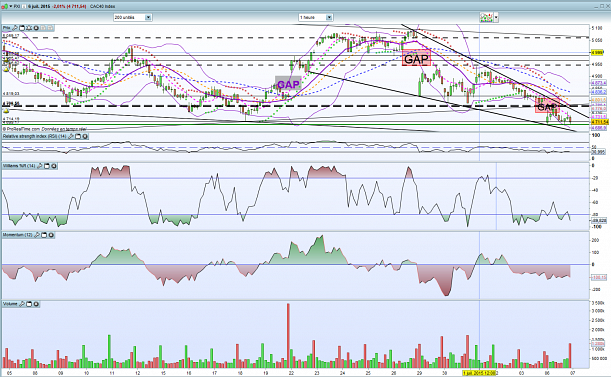Maximize the chart window

[x=602, y=6]
